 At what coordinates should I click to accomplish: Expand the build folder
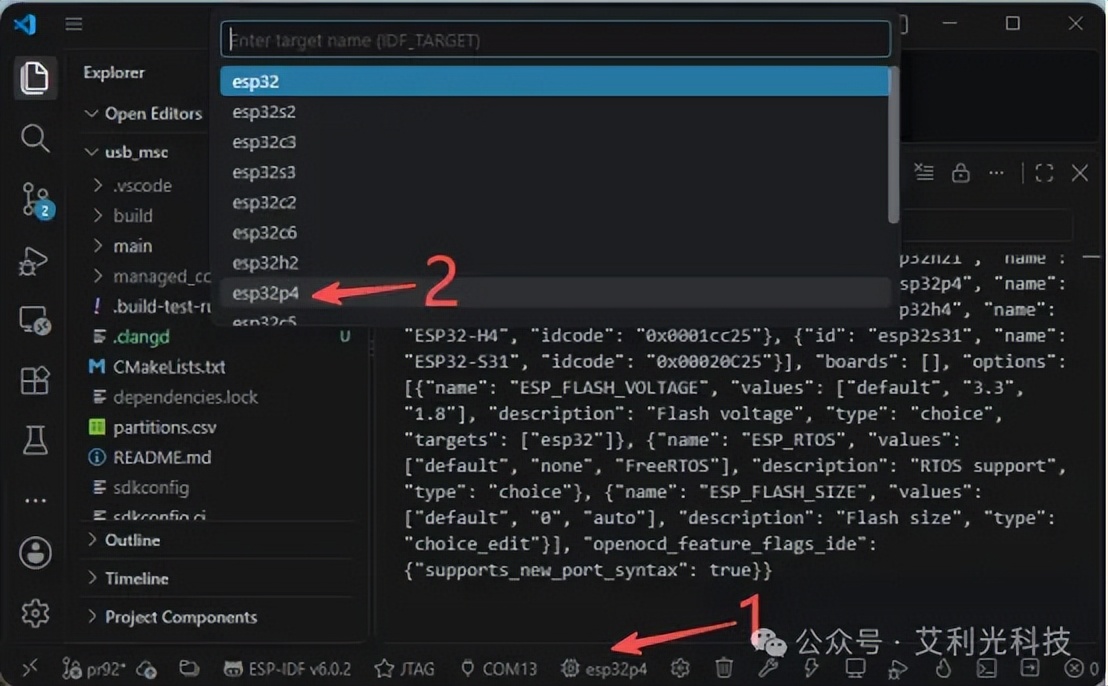[123, 215]
